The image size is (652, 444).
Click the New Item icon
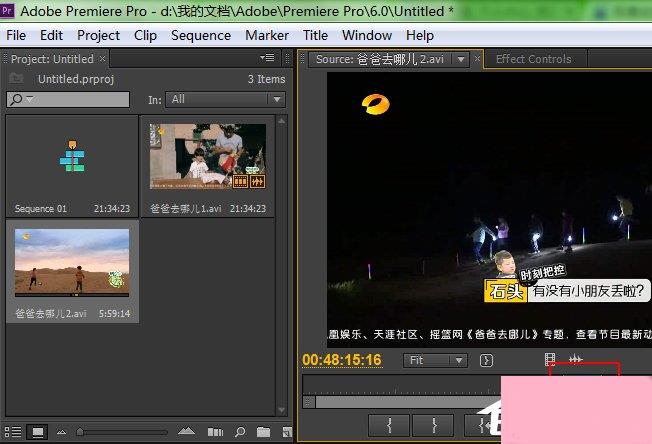[x=287, y=432]
